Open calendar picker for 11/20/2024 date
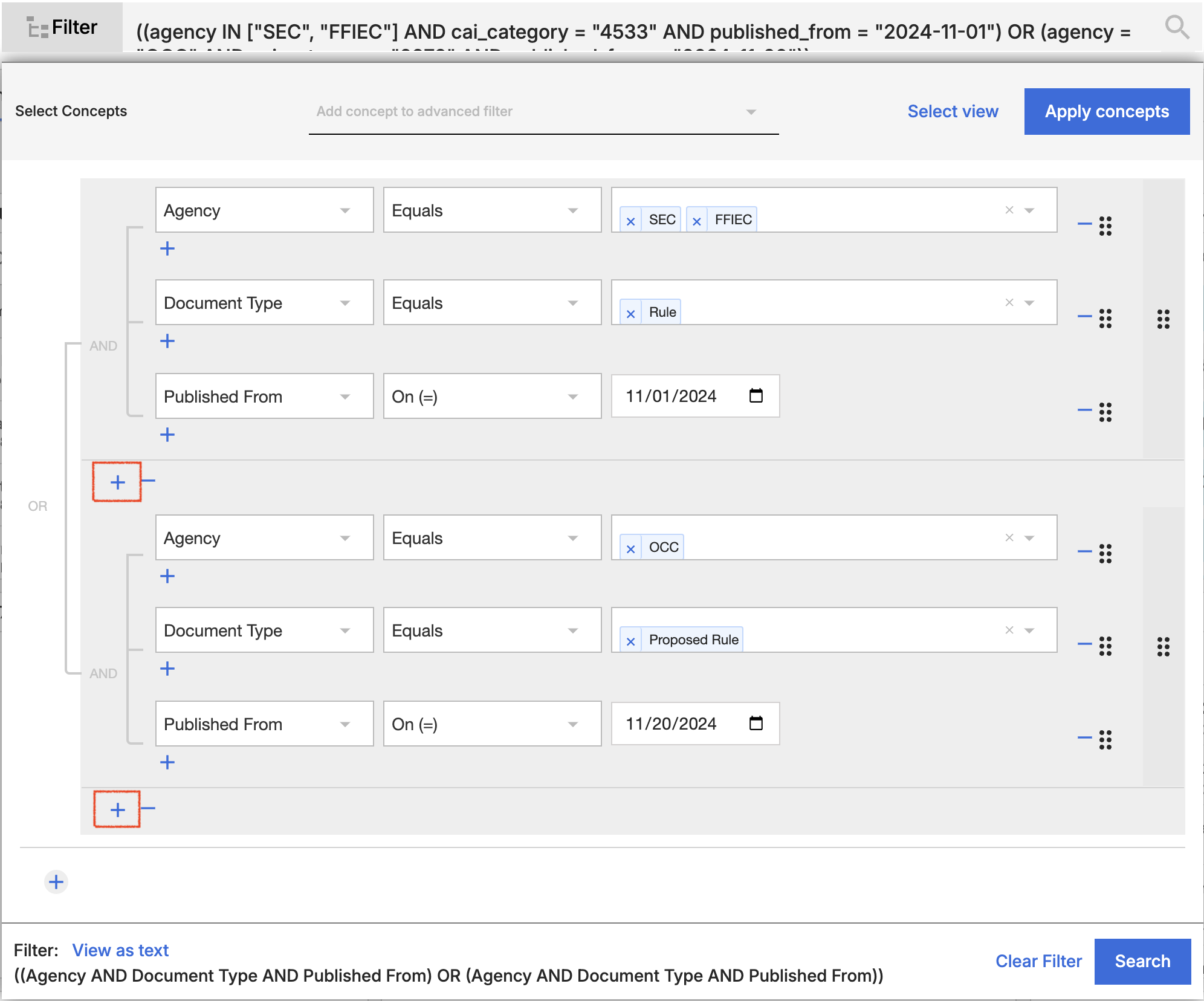This screenshot has height=1001, width=1204. click(756, 724)
